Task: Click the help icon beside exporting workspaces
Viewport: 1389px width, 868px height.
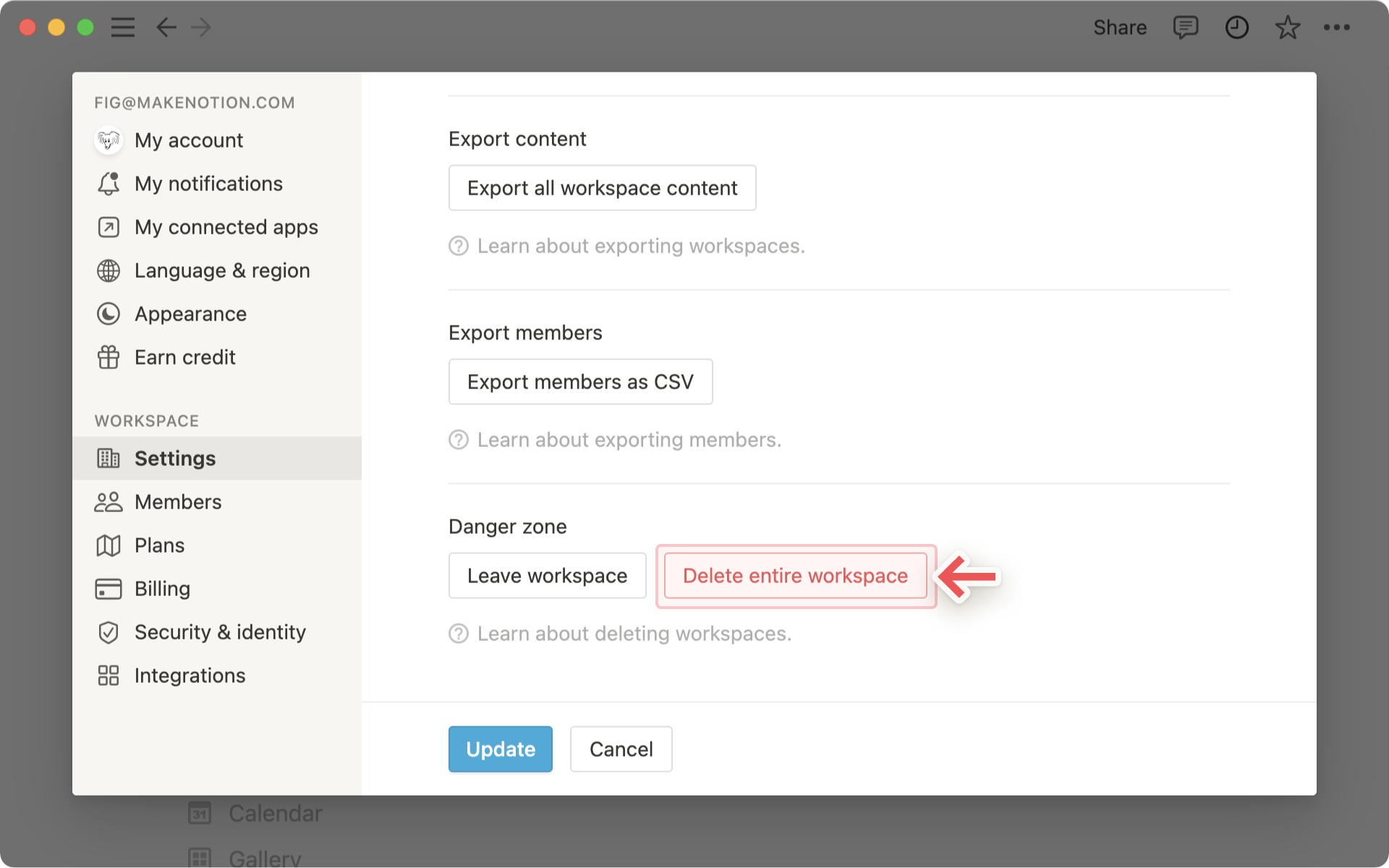Action: coord(459,246)
